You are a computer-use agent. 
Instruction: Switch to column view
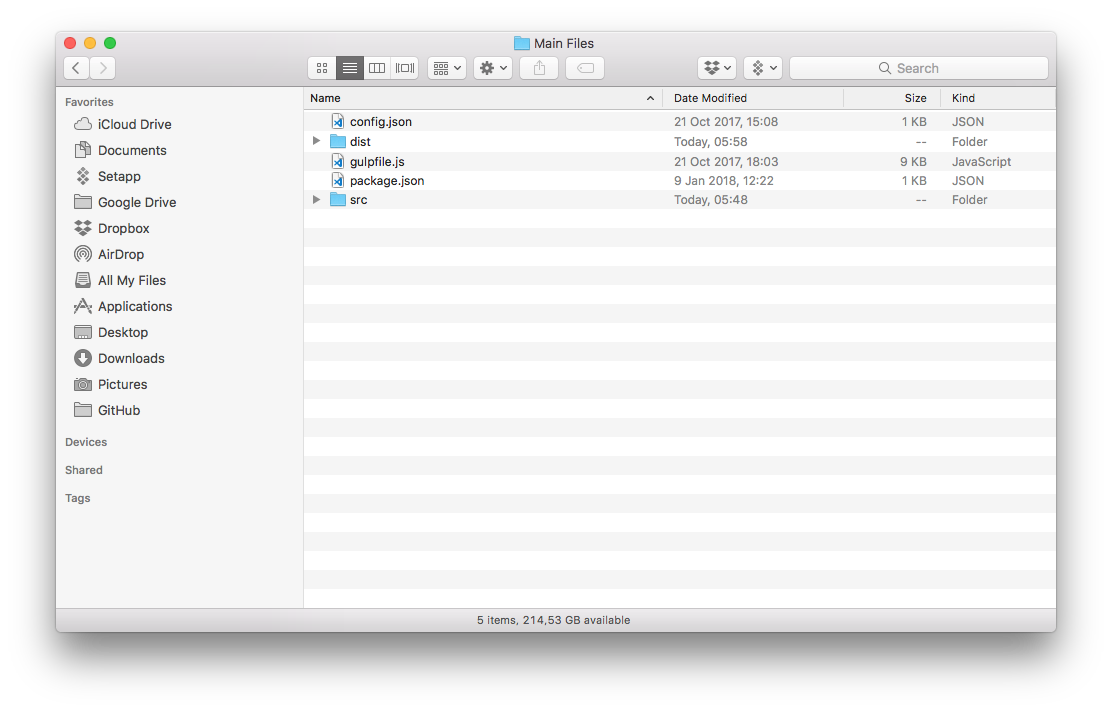tap(377, 68)
